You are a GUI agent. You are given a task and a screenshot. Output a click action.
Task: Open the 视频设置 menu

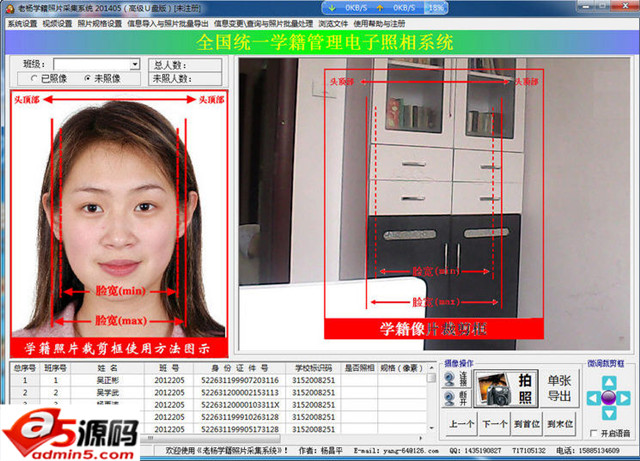[x=57, y=22]
